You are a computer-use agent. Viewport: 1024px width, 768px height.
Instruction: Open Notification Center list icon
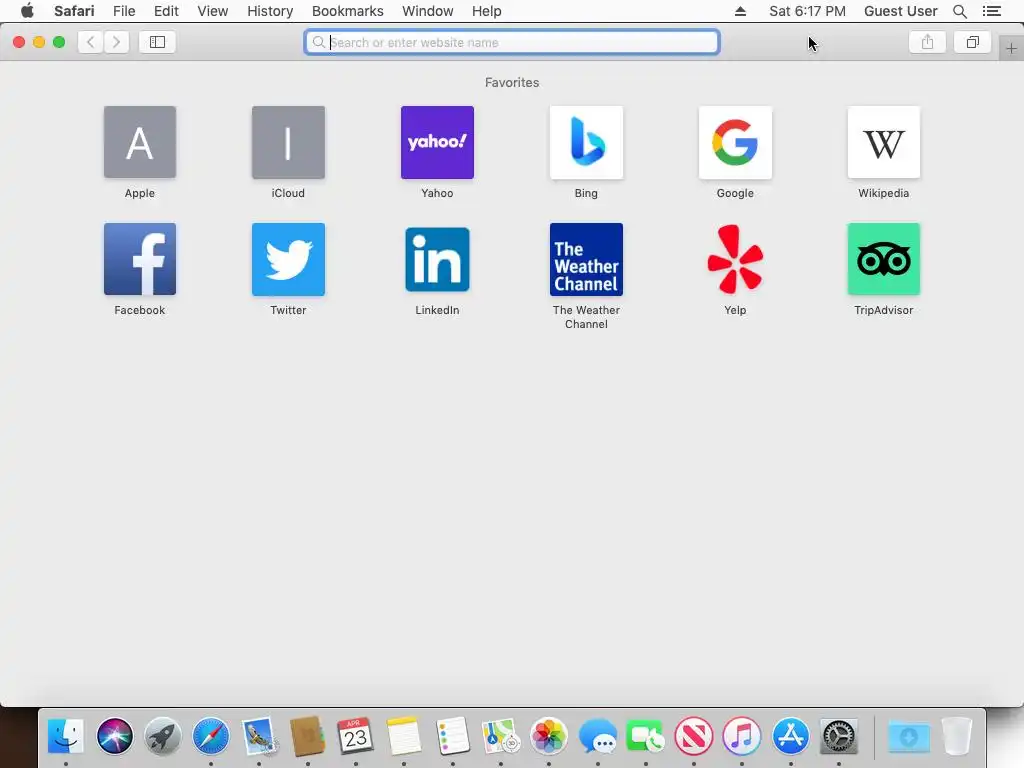(x=991, y=11)
